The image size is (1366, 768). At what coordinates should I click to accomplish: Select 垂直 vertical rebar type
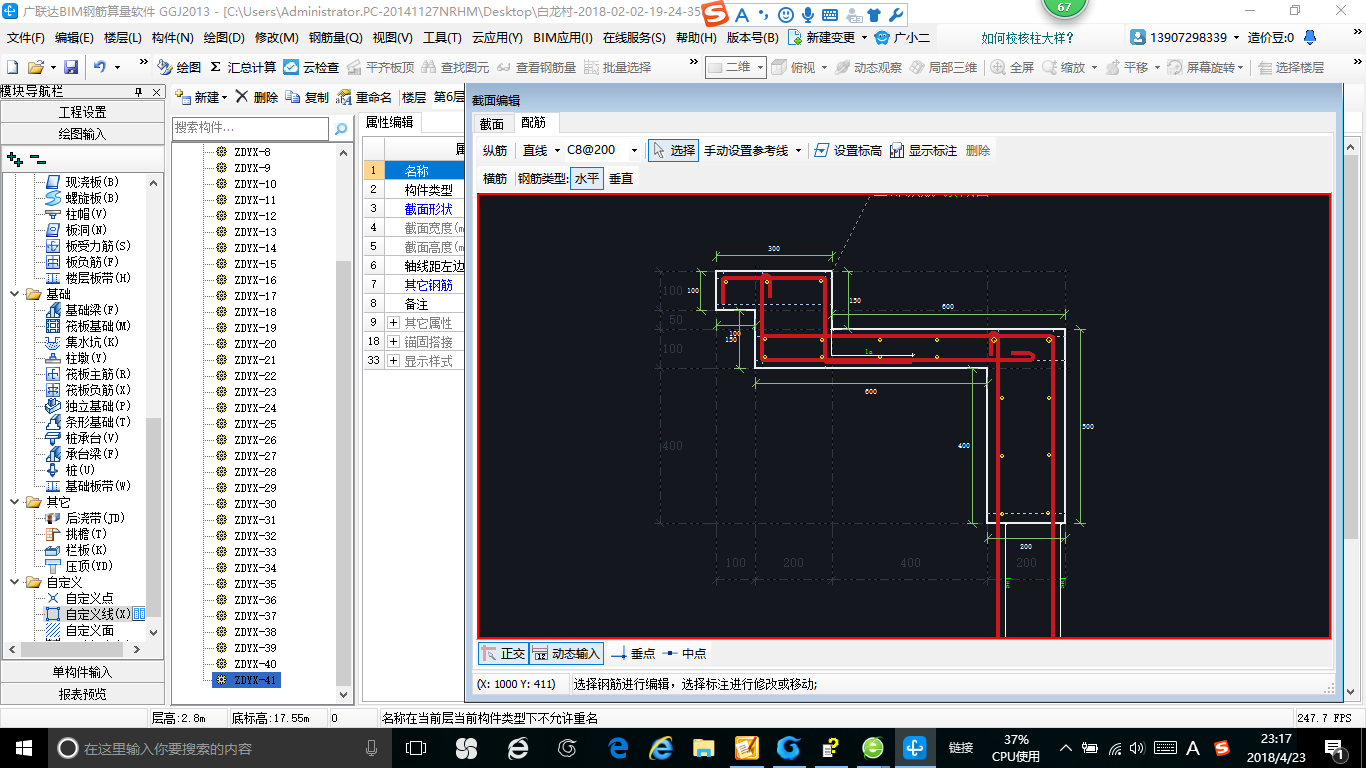(621, 178)
